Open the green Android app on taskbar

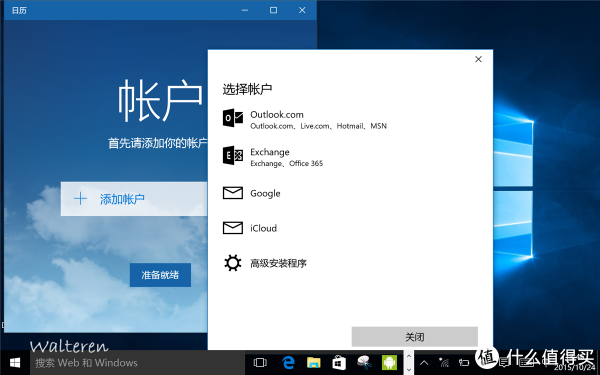coord(389,362)
